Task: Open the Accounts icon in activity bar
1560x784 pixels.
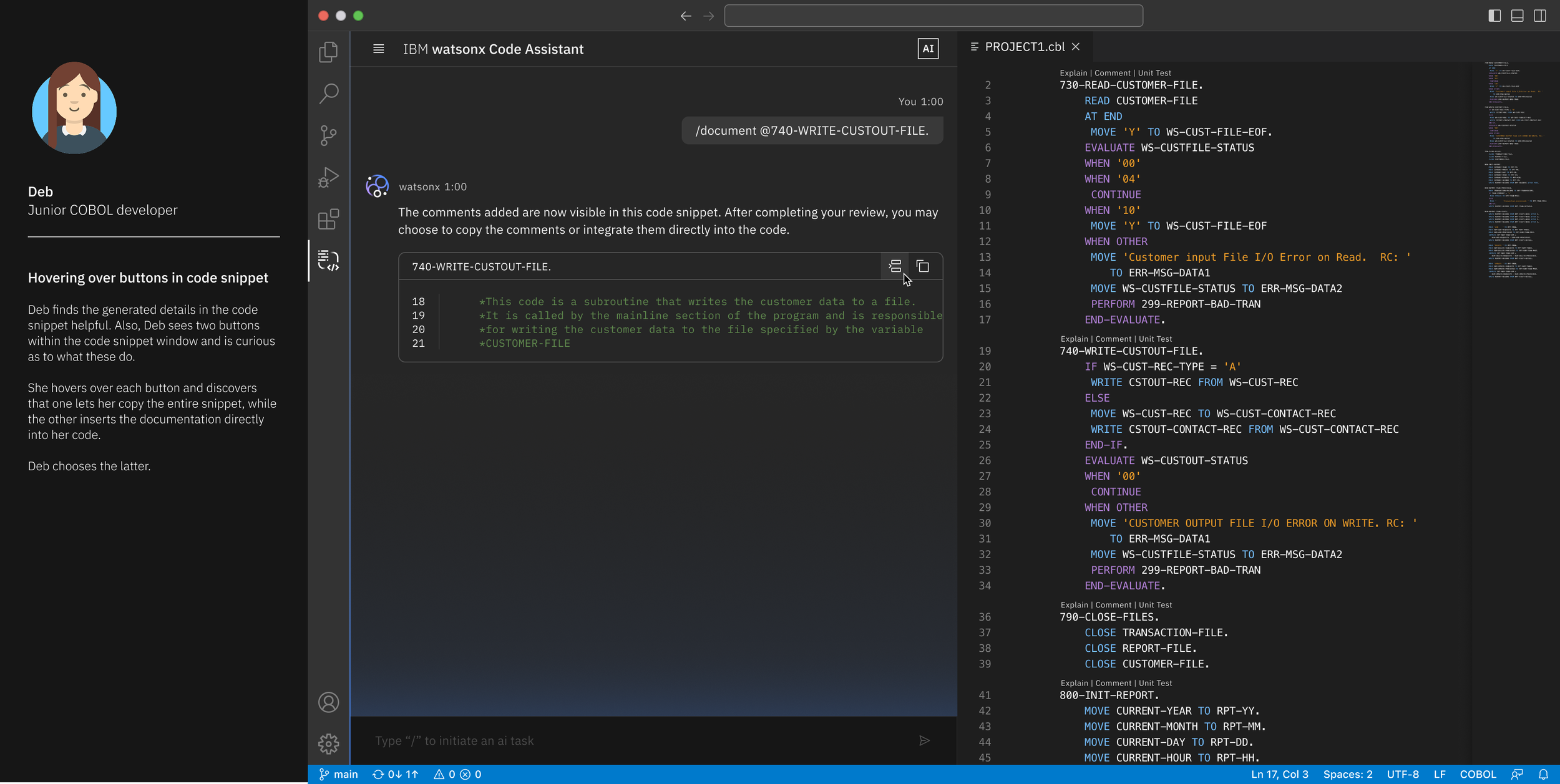Action: click(x=328, y=702)
